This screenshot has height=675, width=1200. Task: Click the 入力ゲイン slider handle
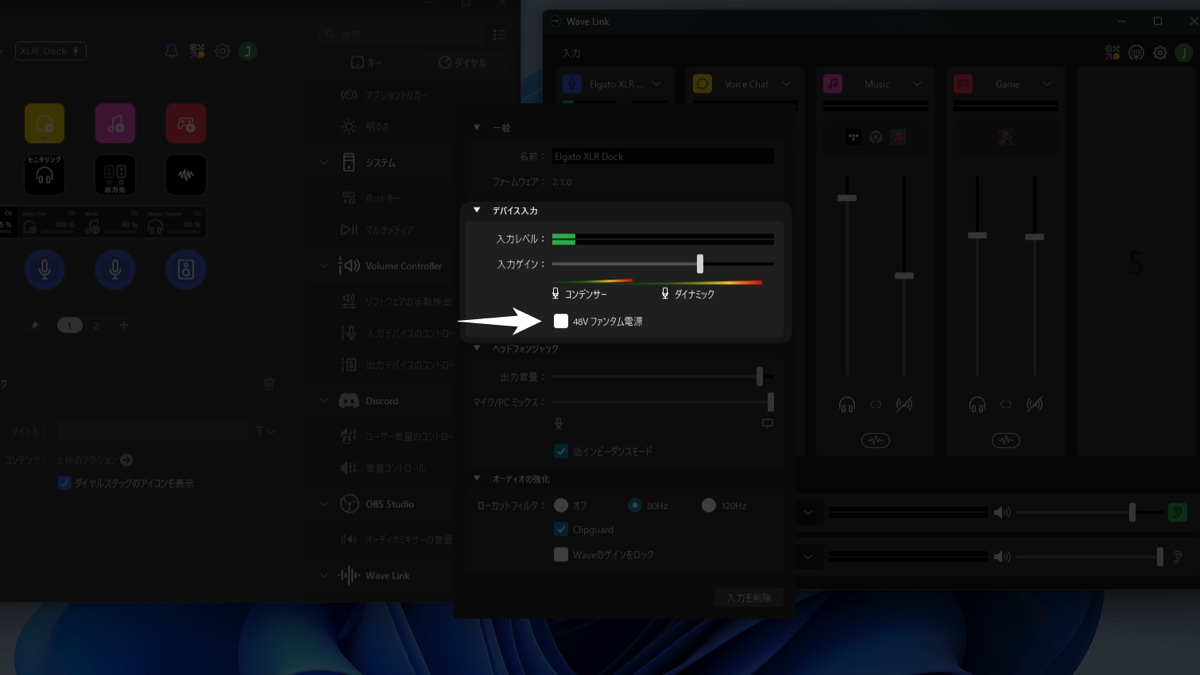point(700,264)
